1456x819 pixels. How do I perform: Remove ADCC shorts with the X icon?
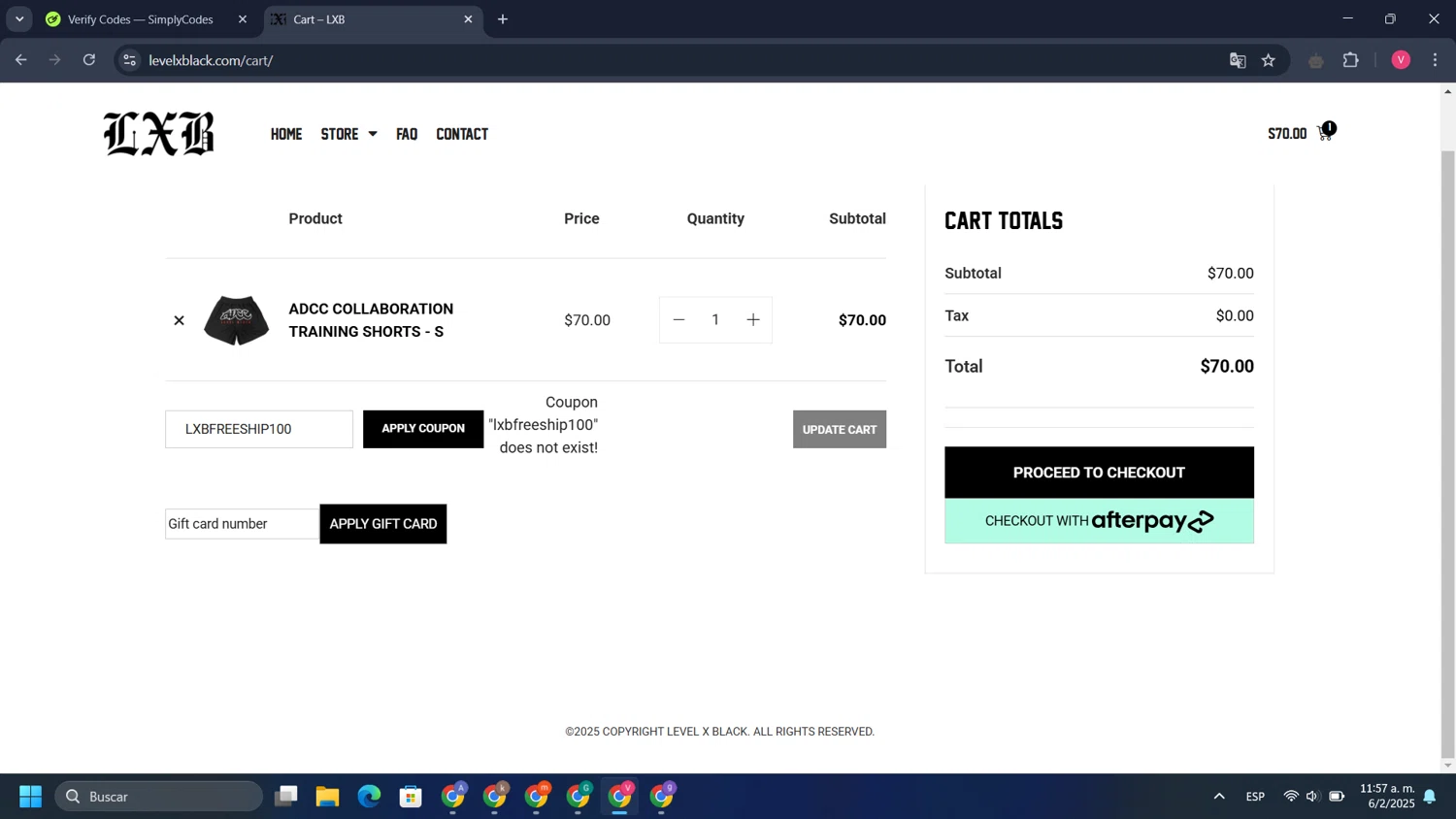[x=179, y=320]
